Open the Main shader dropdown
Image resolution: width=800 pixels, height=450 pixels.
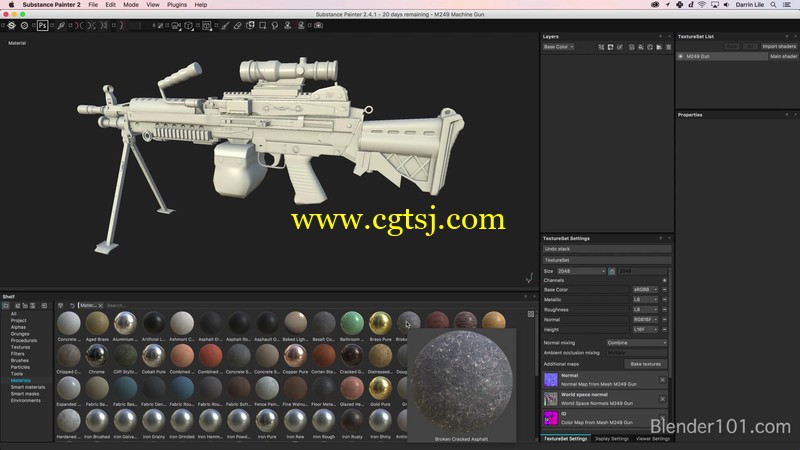pos(783,57)
